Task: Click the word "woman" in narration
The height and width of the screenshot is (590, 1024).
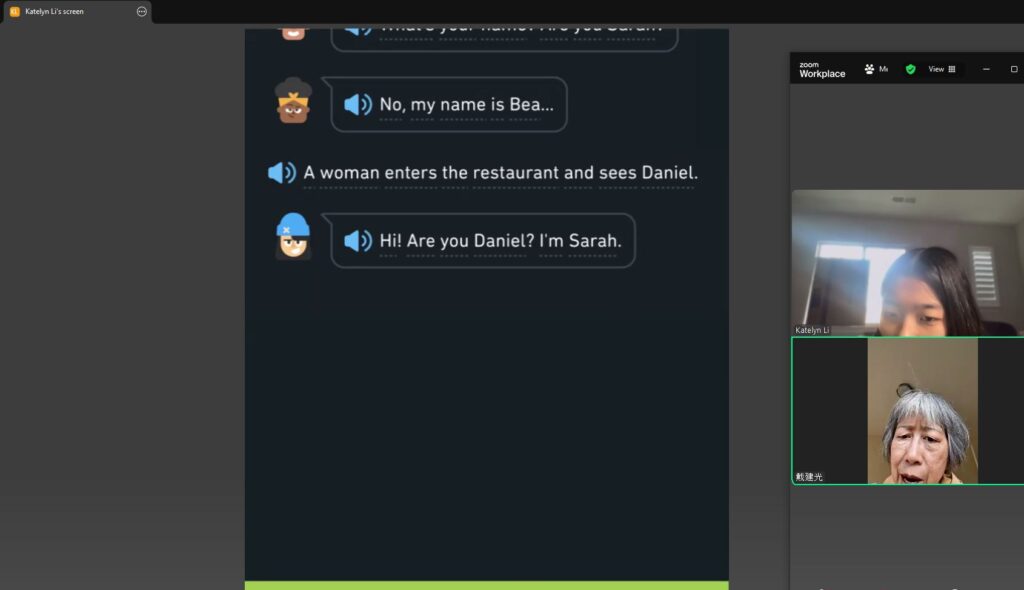Action: click(349, 172)
